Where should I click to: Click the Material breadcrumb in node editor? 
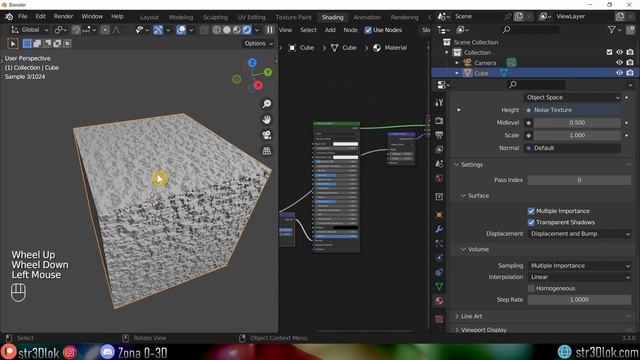[390, 48]
